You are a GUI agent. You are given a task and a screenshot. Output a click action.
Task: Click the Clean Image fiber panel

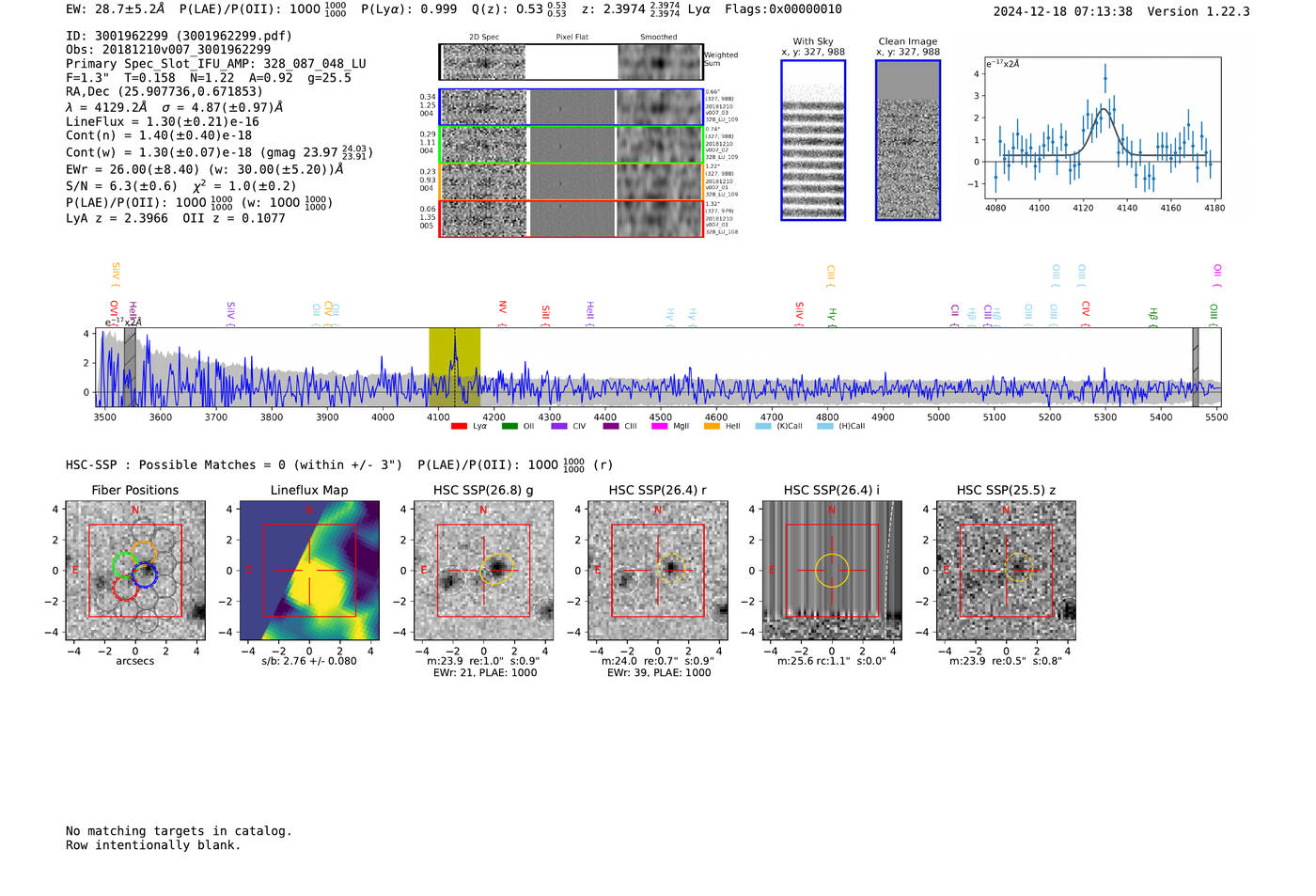coord(908,140)
